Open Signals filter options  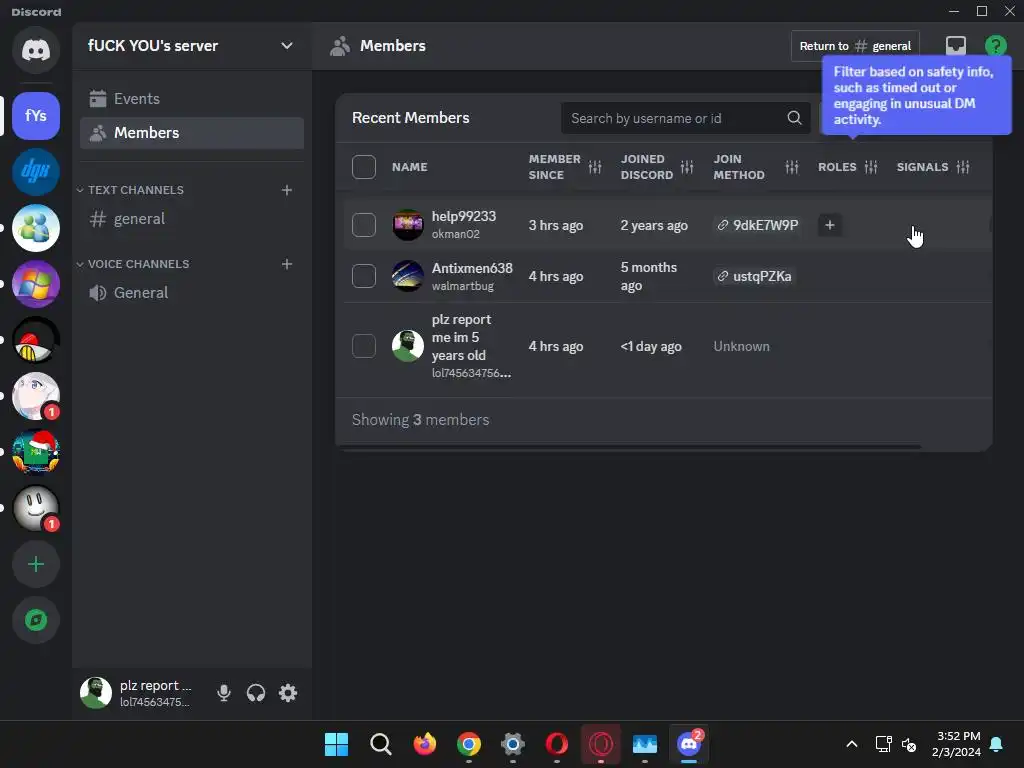pyautogui.click(x=963, y=167)
